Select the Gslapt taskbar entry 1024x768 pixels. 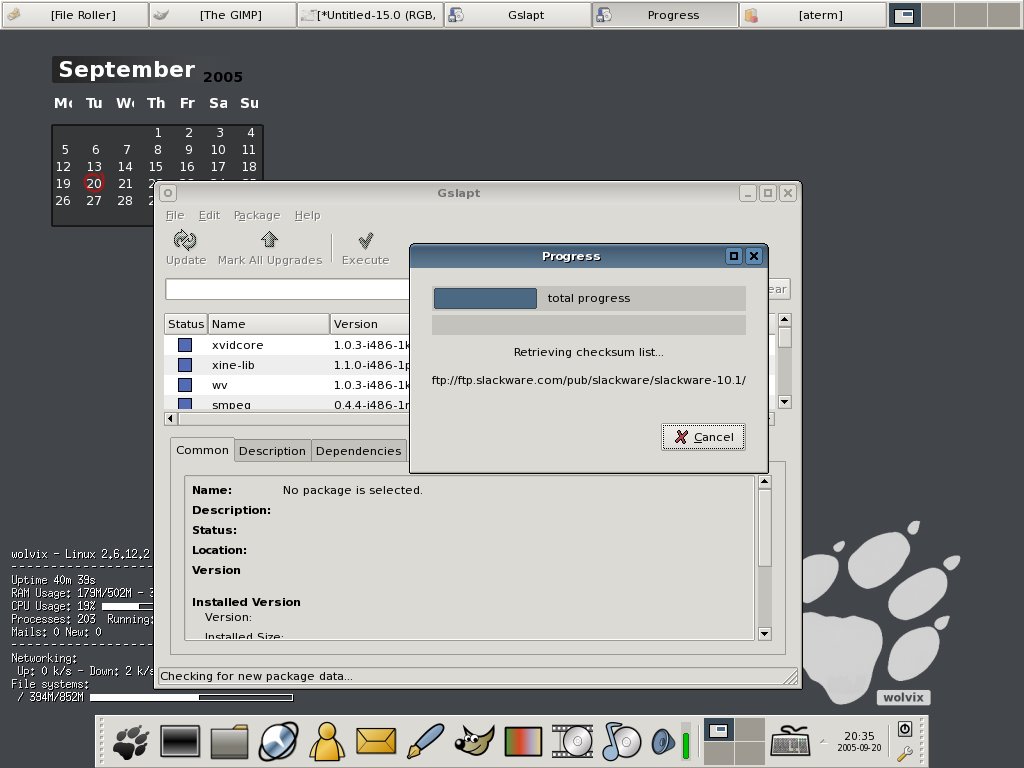point(518,15)
